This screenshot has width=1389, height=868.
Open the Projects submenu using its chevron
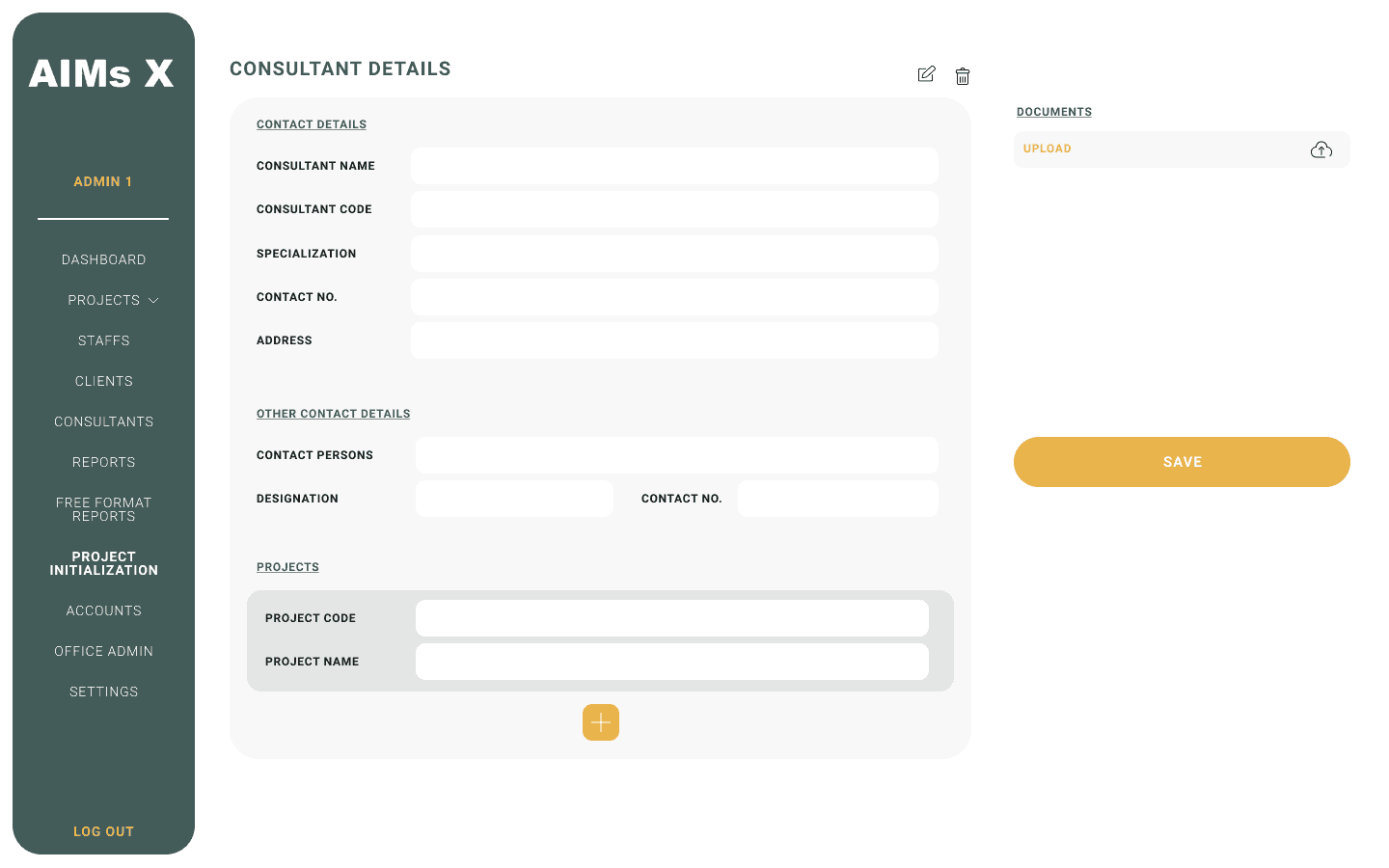[152, 300]
